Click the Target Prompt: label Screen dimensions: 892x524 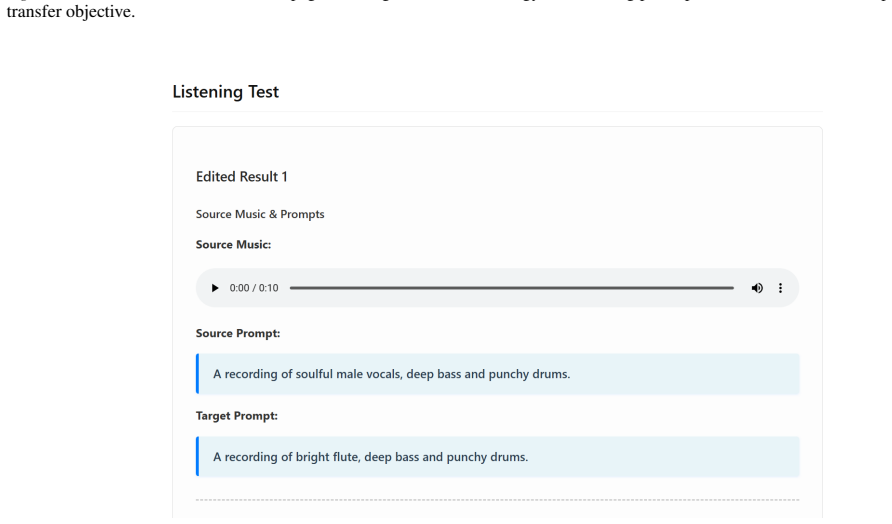point(237,416)
